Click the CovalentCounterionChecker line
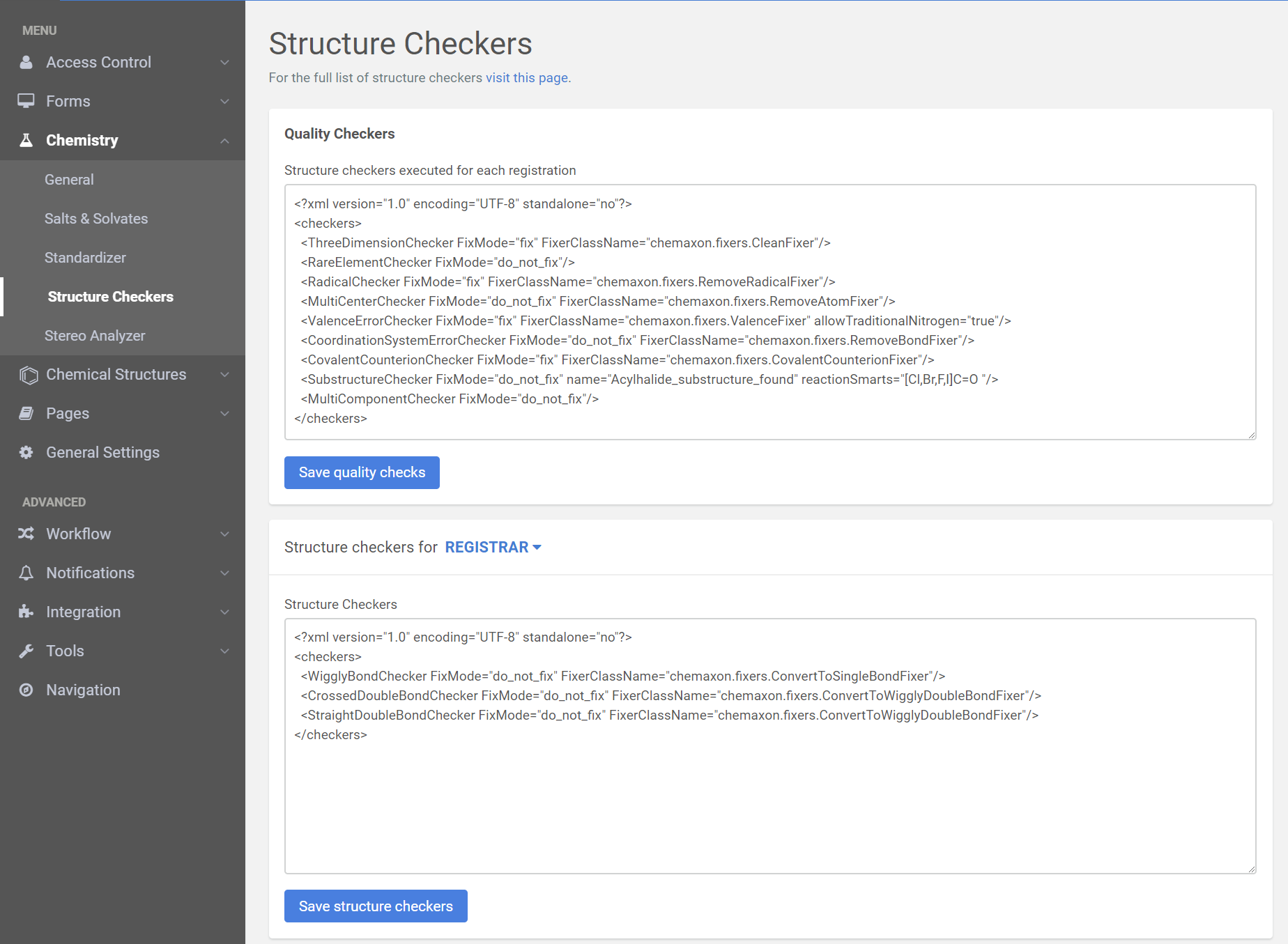Viewport: 1288px width, 944px height. [x=618, y=359]
